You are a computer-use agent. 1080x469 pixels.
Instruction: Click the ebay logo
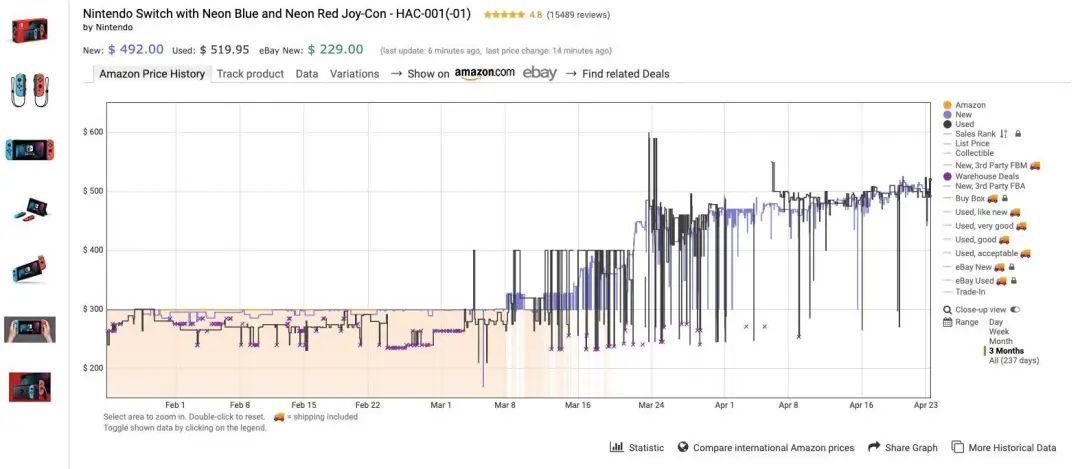(x=539, y=73)
